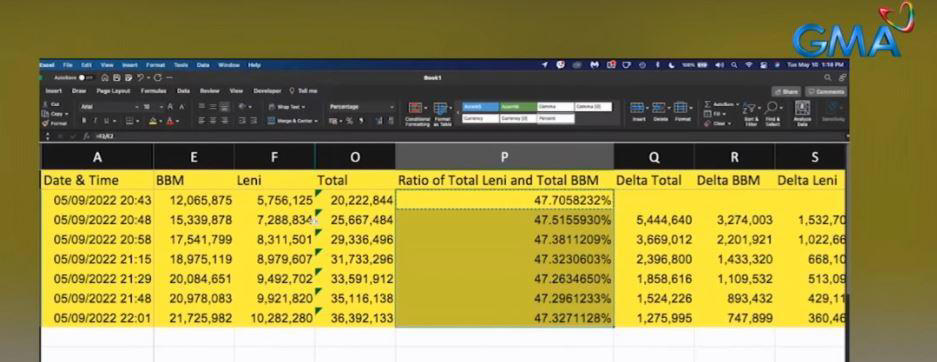Click the Save icon in quick access toolbar
The height and width of the screenshot is (362, 937).
point(117,78)
